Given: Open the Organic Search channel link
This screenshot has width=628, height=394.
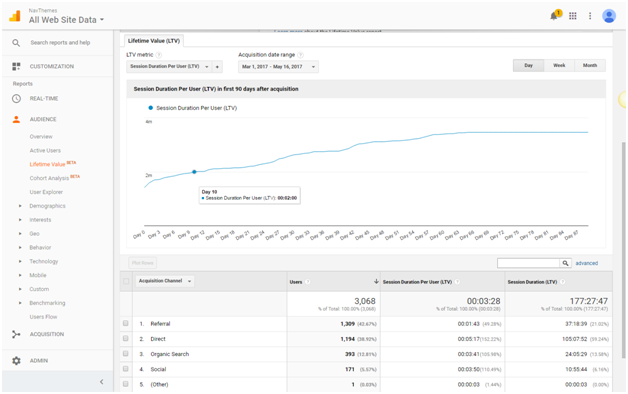Looking at the screenshot, I should (x=169, y=354).
